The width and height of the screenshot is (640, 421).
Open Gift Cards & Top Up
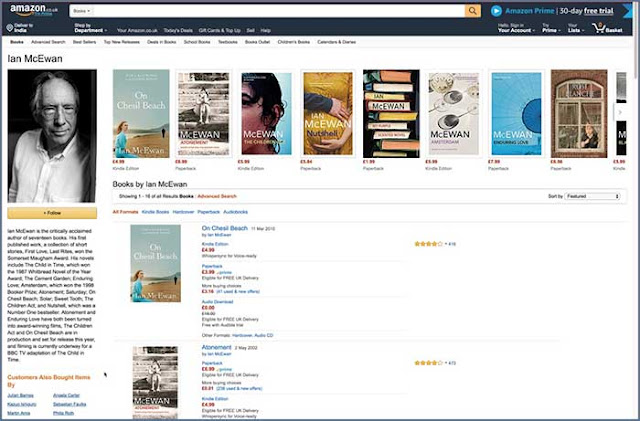pyautogui.click(x=219, y=30)
